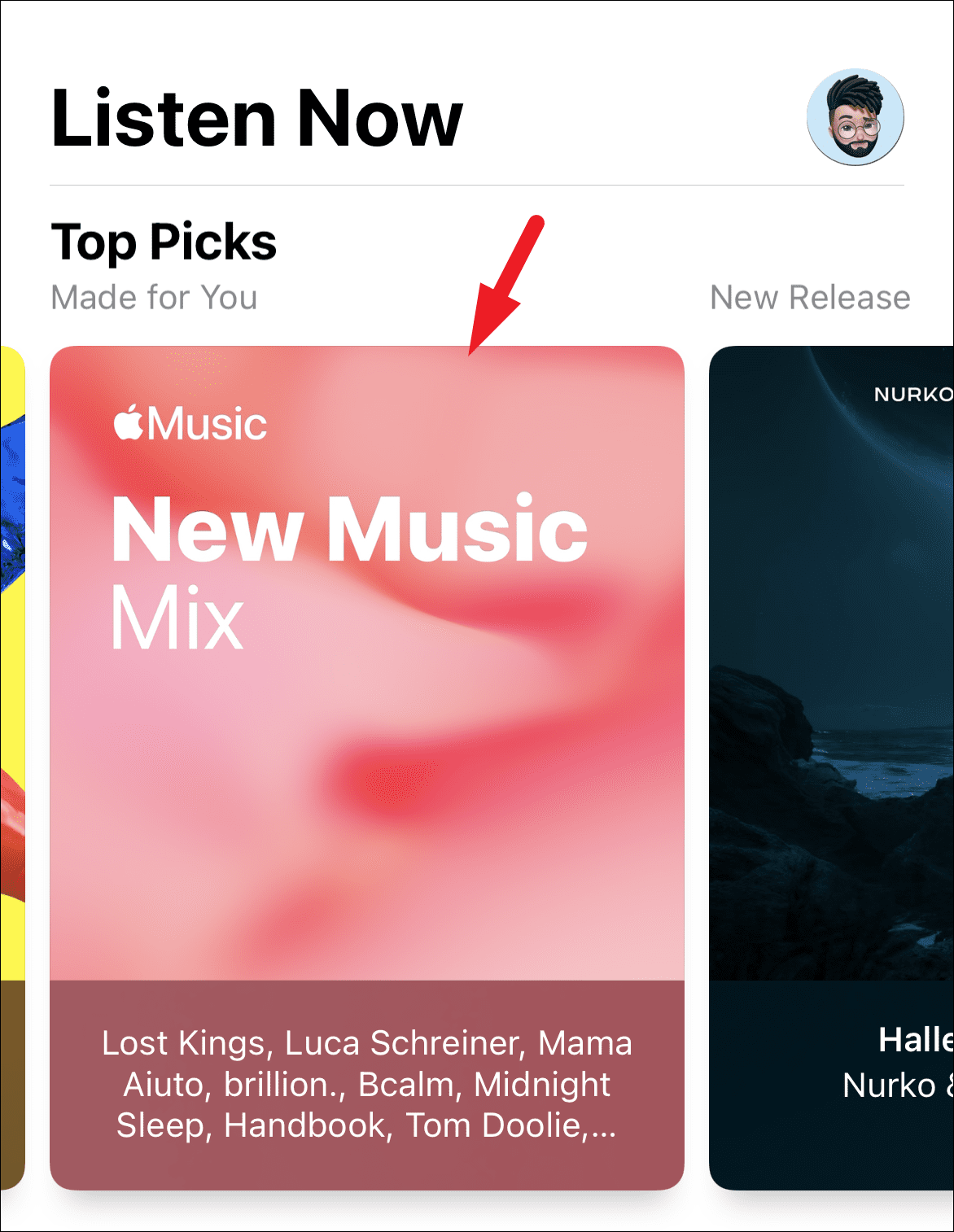Tap the "Nurko &" artist name text
This screenshot has height=1232, width=954.
[898, 1086]
